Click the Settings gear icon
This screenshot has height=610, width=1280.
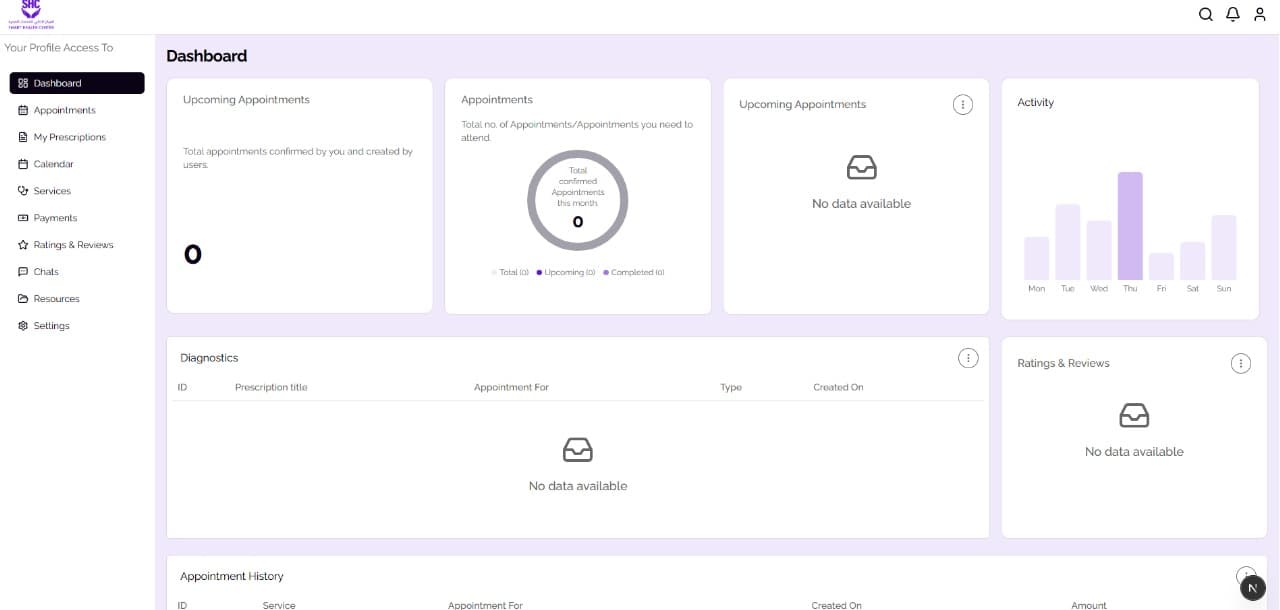22,325
